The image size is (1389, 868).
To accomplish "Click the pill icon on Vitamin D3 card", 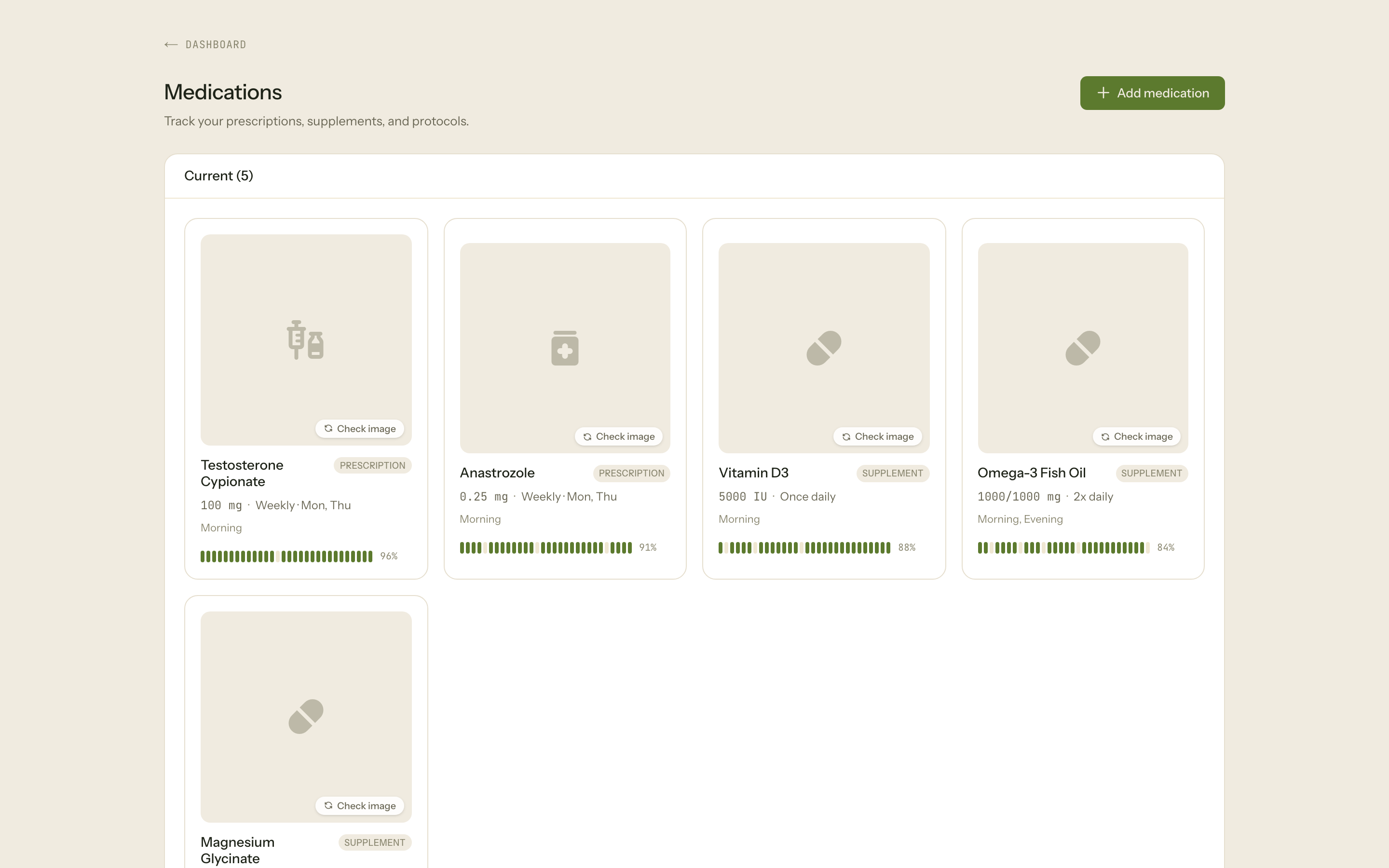I will pos(824,348).
